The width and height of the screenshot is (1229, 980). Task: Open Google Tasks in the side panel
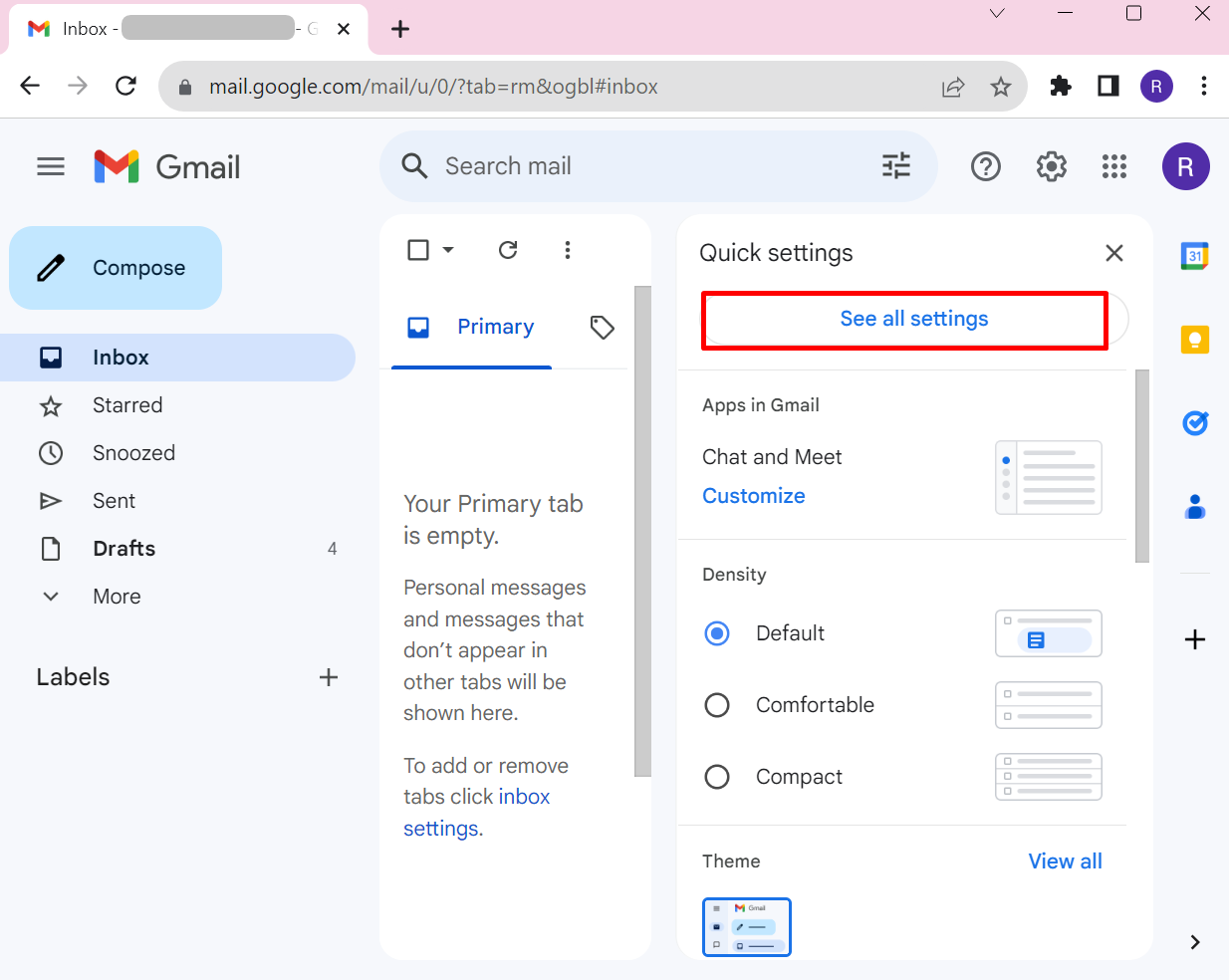click(x=1194, y=423)
